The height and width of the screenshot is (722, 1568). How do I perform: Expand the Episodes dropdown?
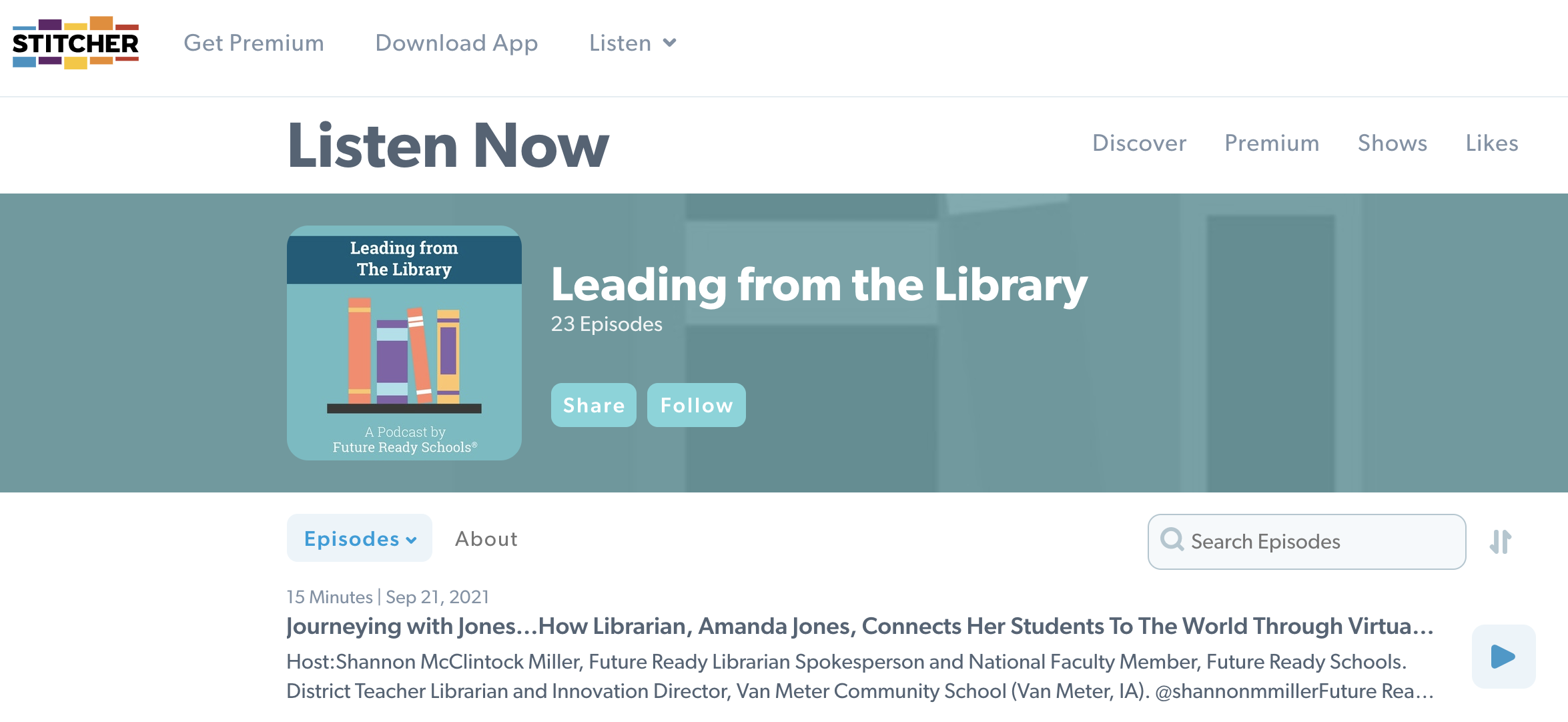pyautogui.click(x=360, y=538)
